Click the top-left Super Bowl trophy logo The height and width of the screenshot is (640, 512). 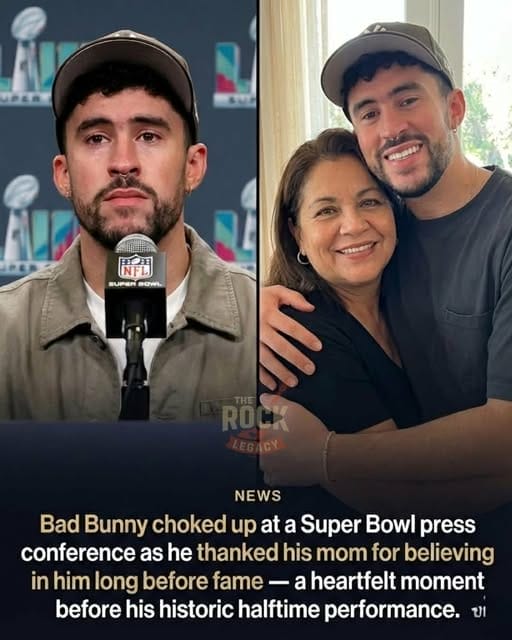coord(27,55)
